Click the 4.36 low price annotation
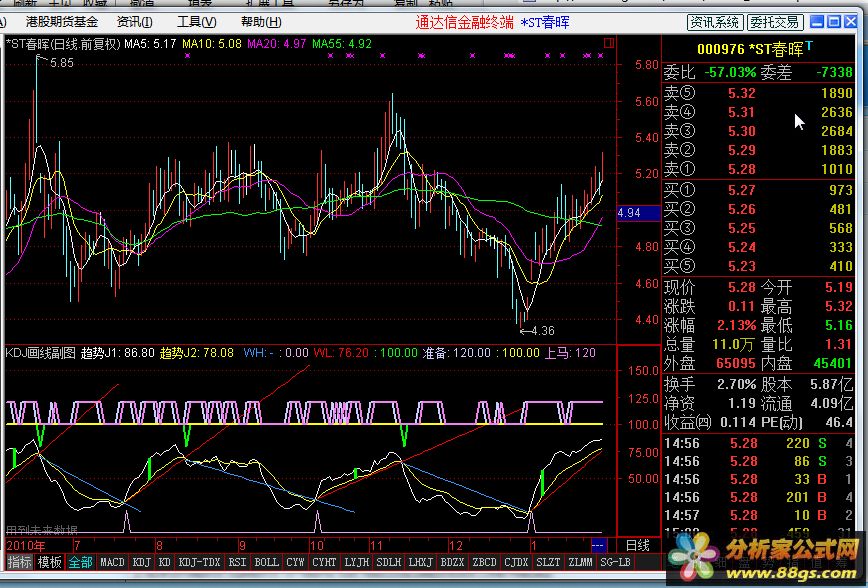The height and width of the screenshot is (588, 868). (x=542, y=331)
